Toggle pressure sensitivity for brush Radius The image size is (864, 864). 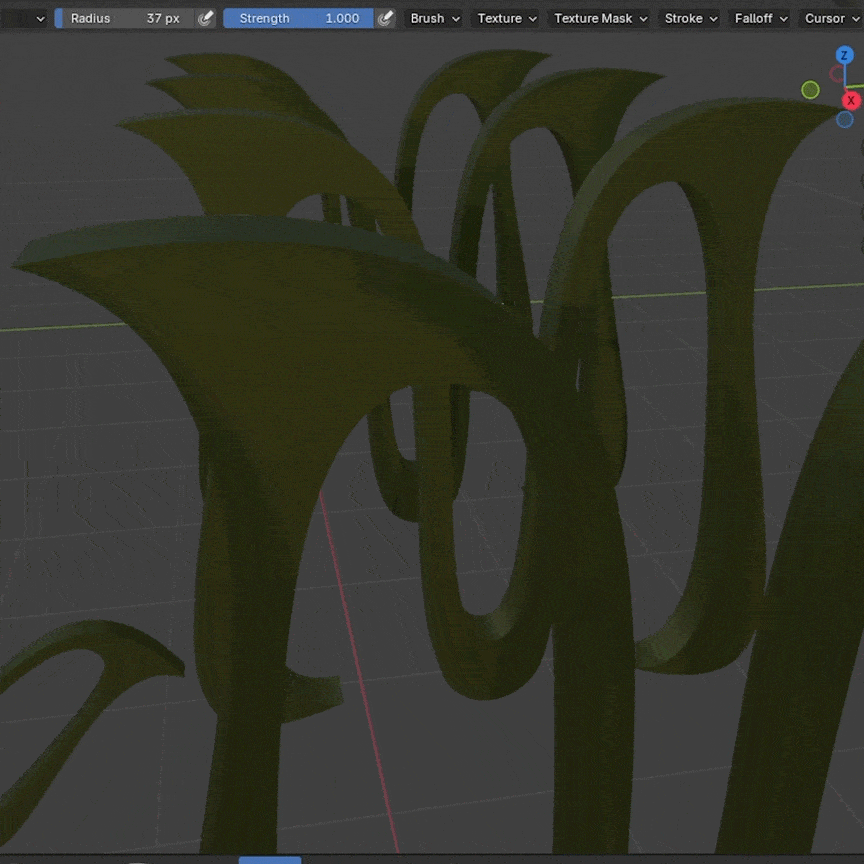[205, 18]
